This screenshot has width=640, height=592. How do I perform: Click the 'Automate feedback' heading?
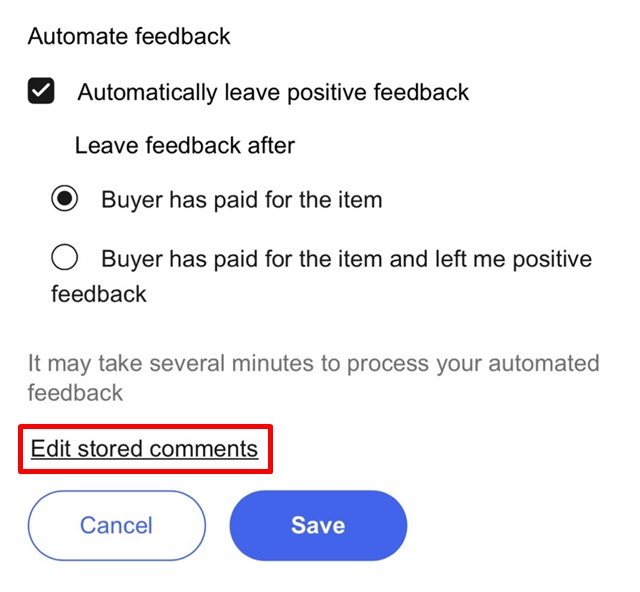tap(129, 37)
